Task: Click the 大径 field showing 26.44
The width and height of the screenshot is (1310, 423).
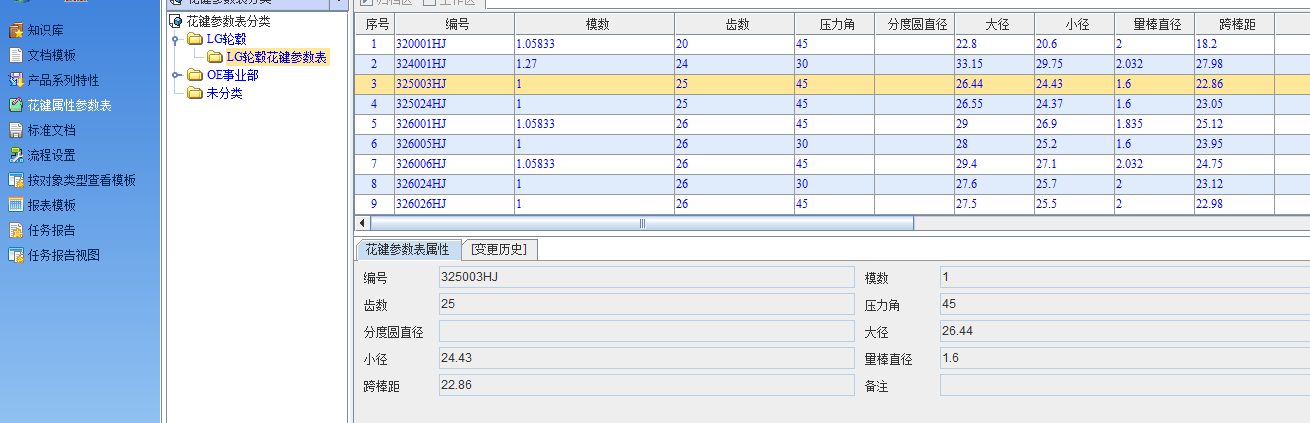Action: pyautogui.click(x=1125, y=331)
